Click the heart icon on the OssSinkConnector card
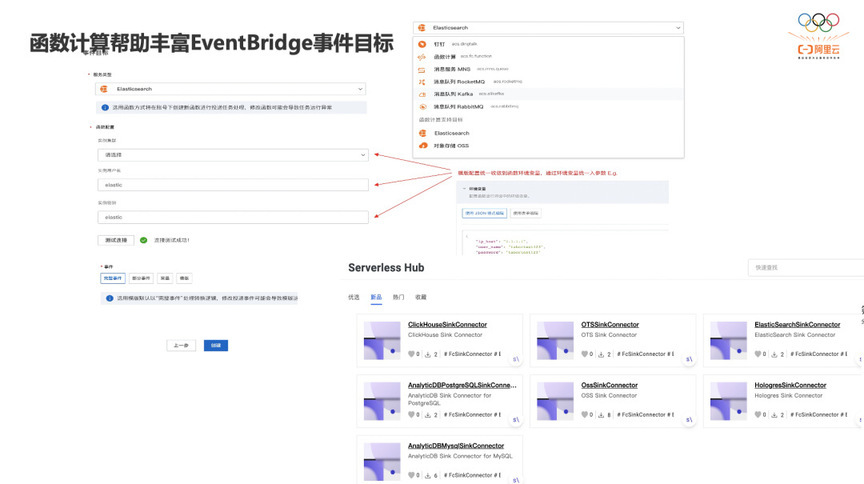 585,415
